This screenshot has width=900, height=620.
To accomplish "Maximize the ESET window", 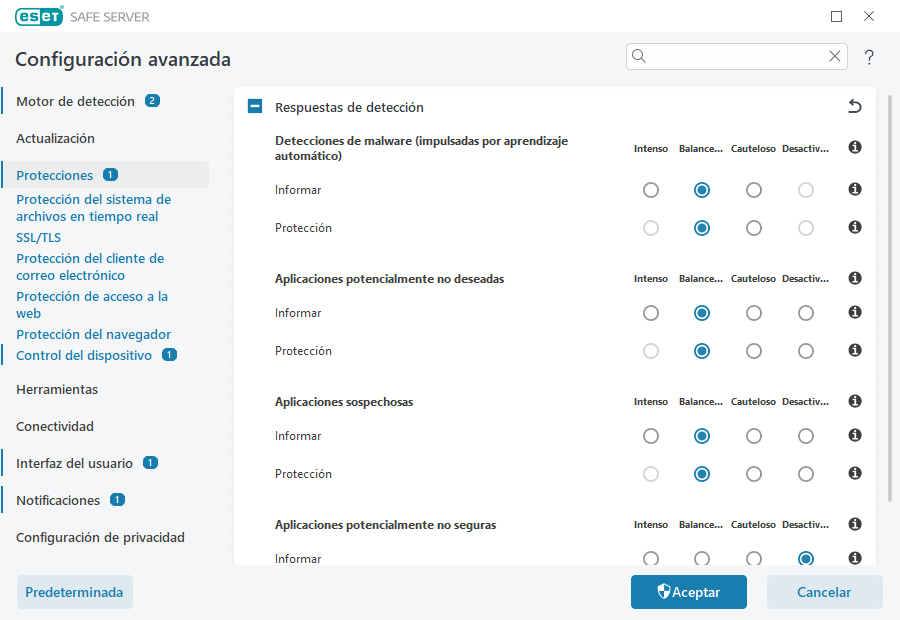I will pyautogui.click(x=836, y=17).
